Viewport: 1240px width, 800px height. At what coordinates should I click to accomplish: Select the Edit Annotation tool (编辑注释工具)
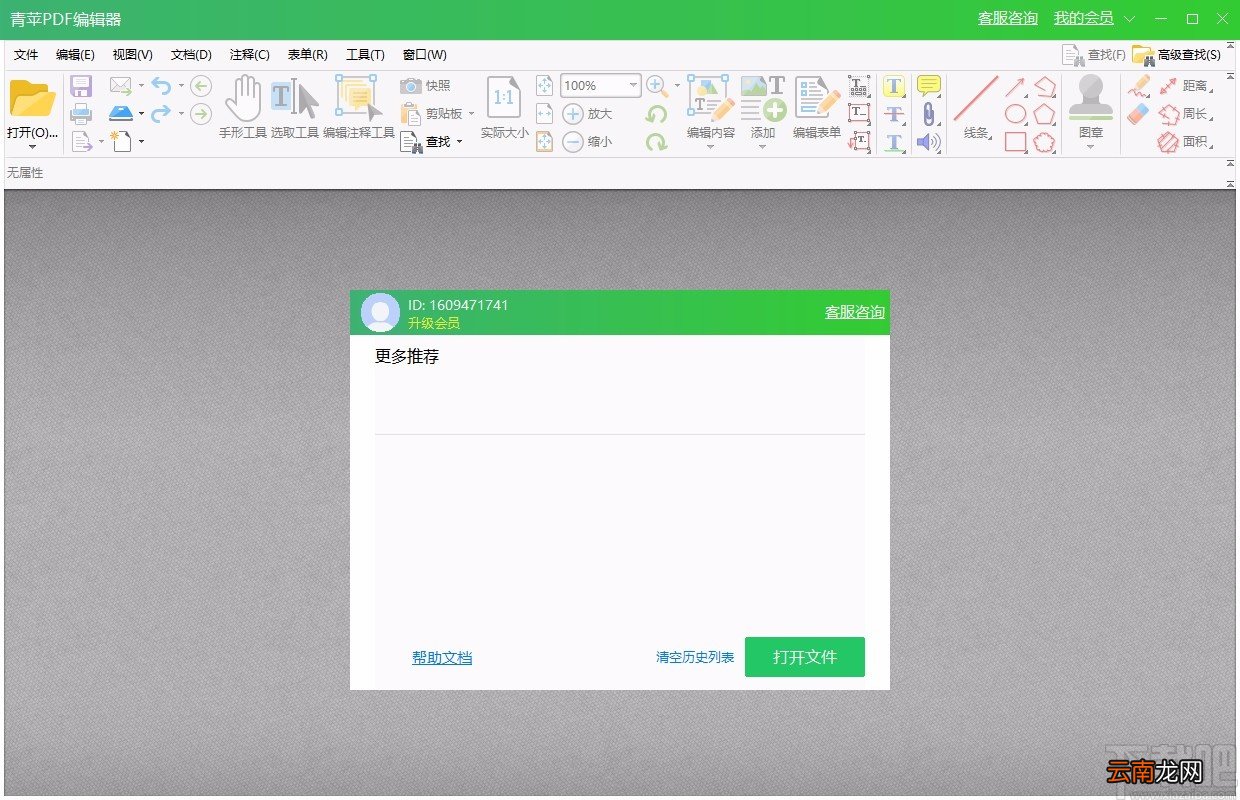click(x=358, y=107)
